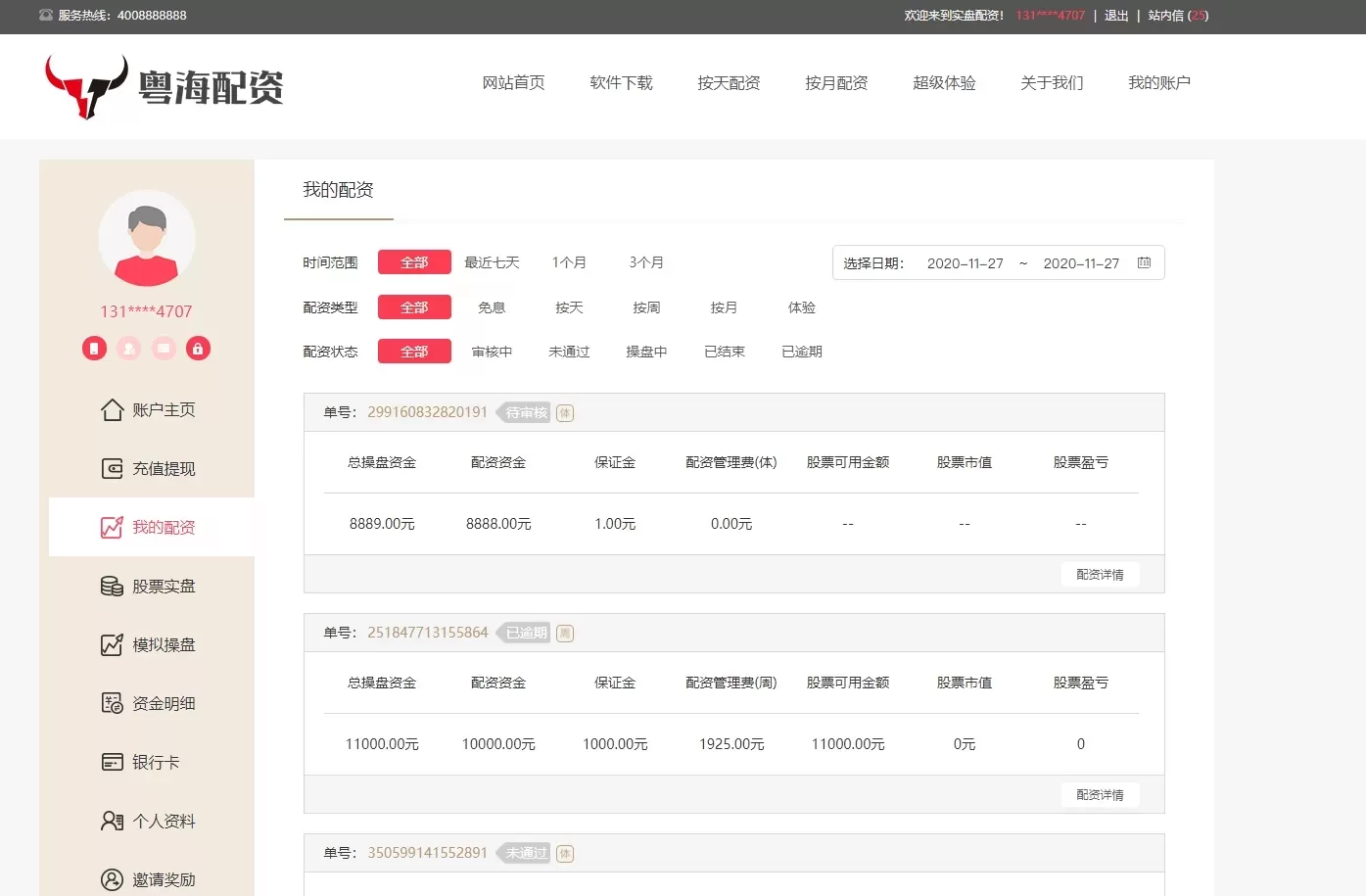The image size is (1366, 896).
Task: Select 最近七天 time range filter
Action: [492, 262]
